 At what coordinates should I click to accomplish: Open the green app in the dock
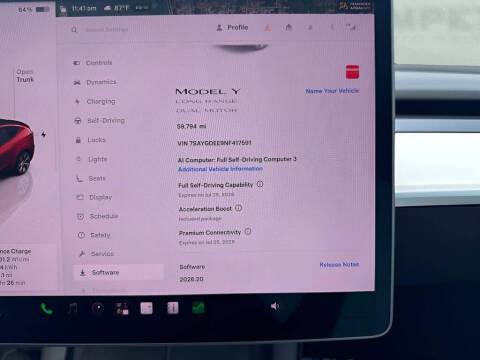(198, 308)
